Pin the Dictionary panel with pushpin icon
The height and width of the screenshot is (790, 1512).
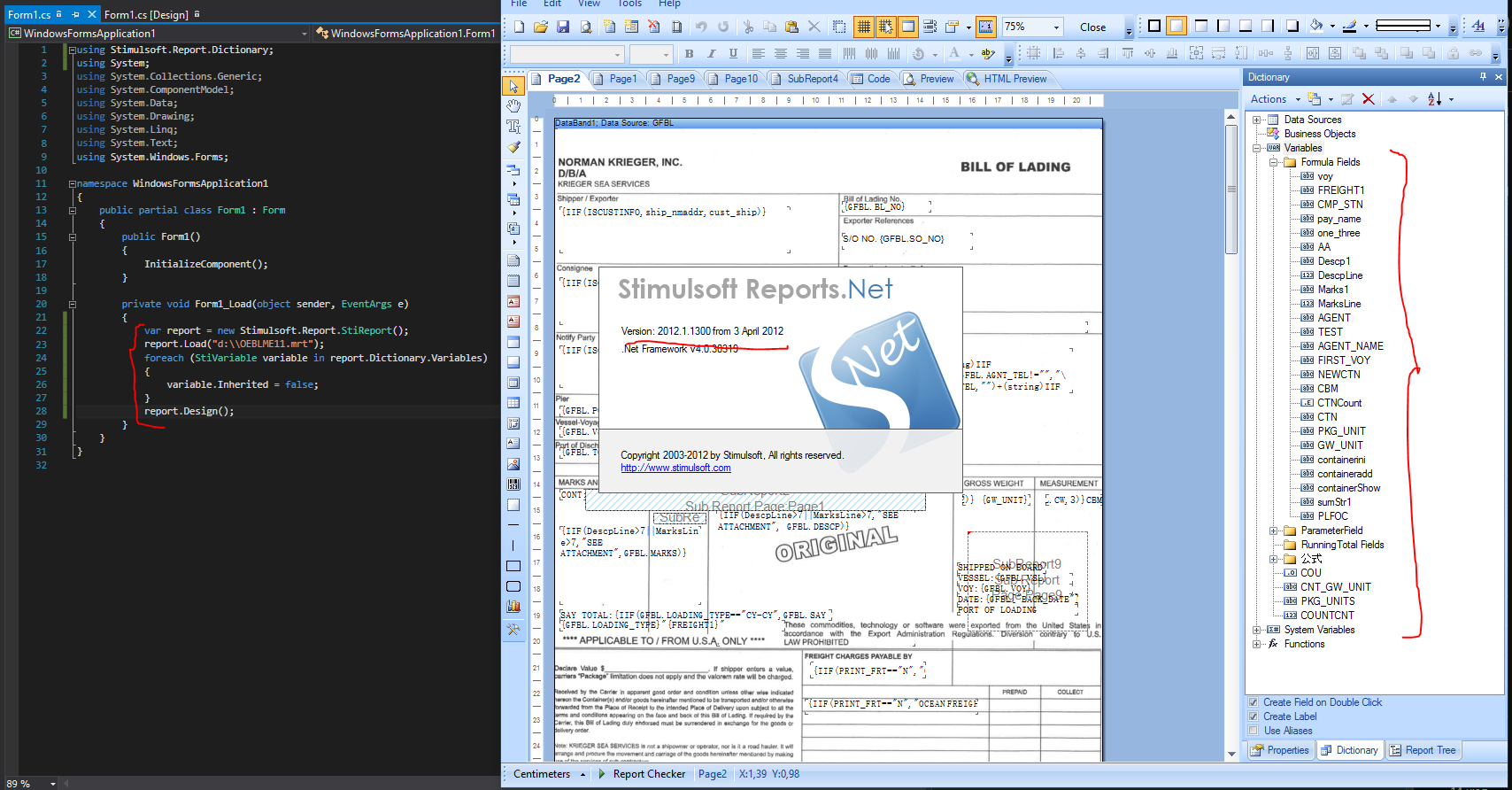(x=1484, y=77)
